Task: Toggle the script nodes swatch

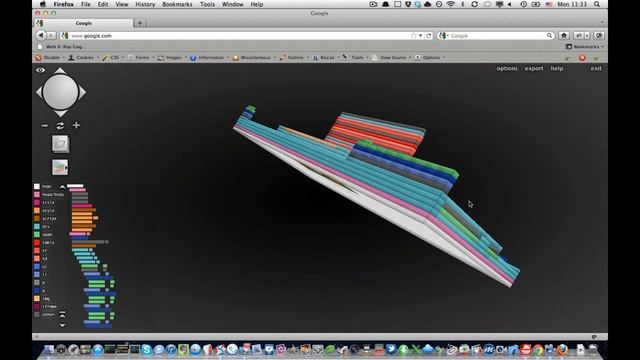Action: pos(37,218)
